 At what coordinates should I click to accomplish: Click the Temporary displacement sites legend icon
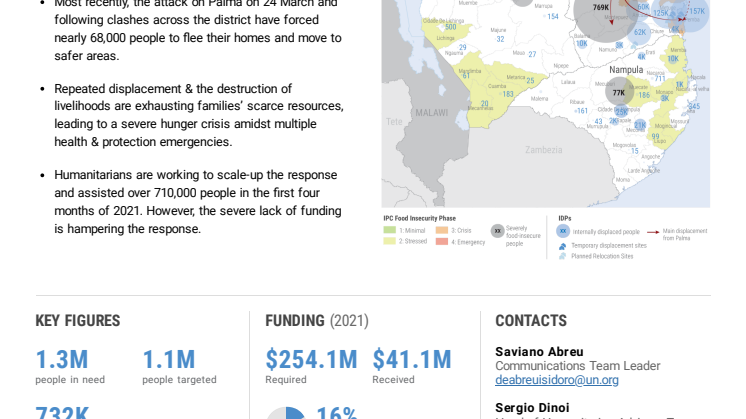coord(562,246)
